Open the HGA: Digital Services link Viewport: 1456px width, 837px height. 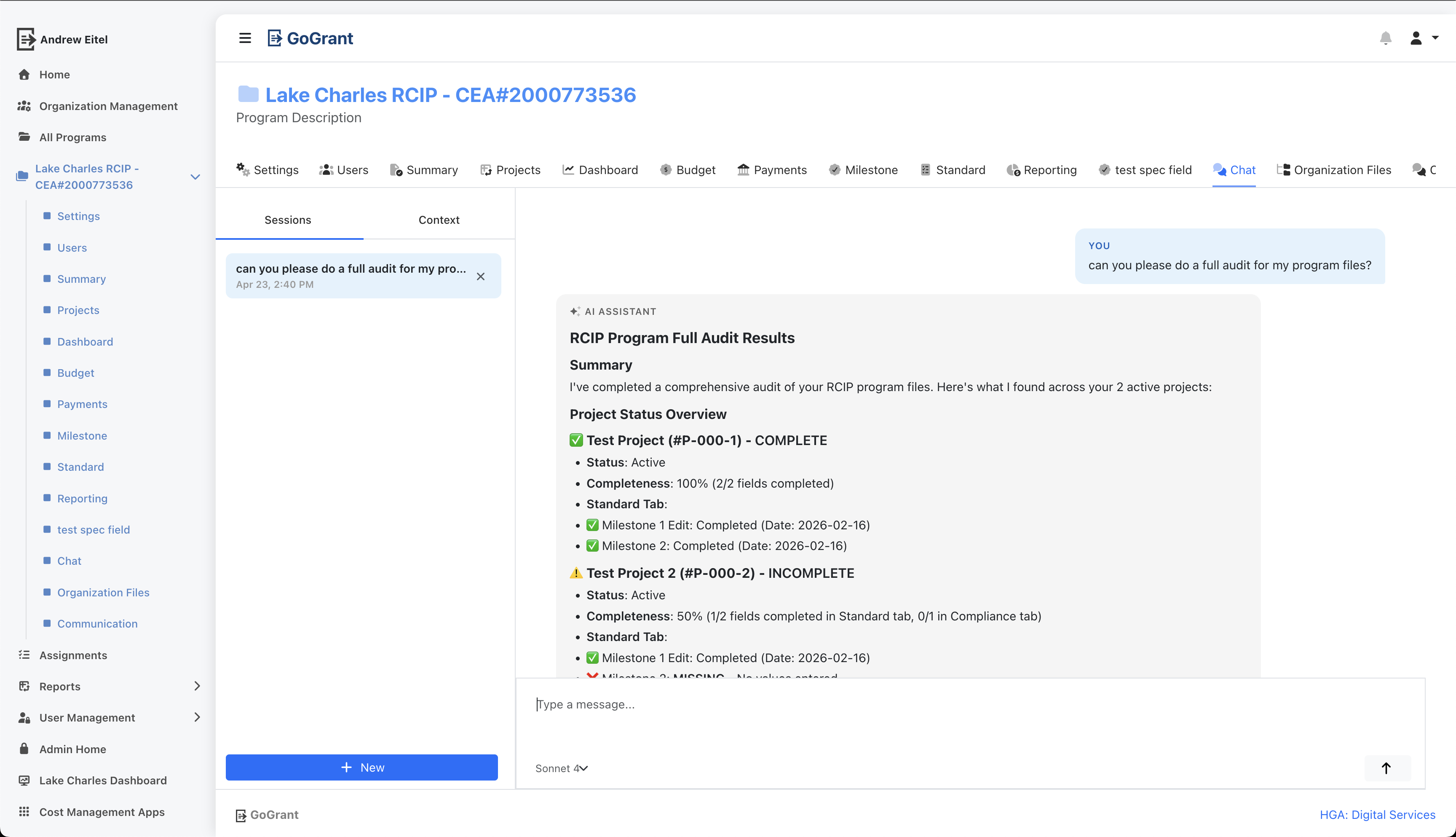pyautogui.click(x=1376, y=815)
